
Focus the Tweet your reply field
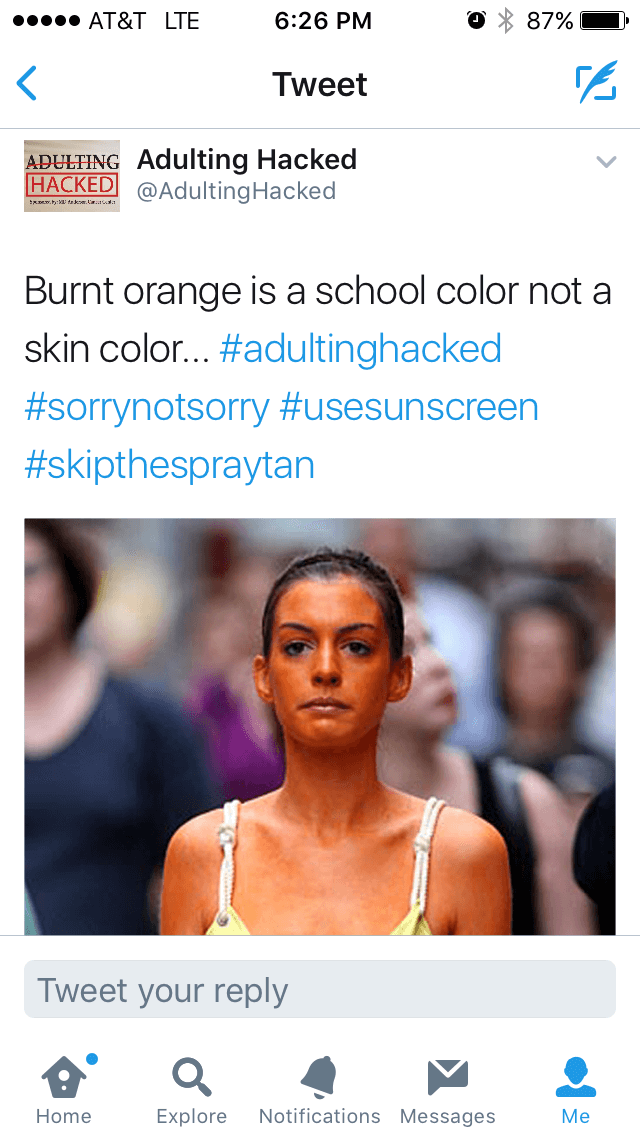pyautogui.click(x=320, y=990)
